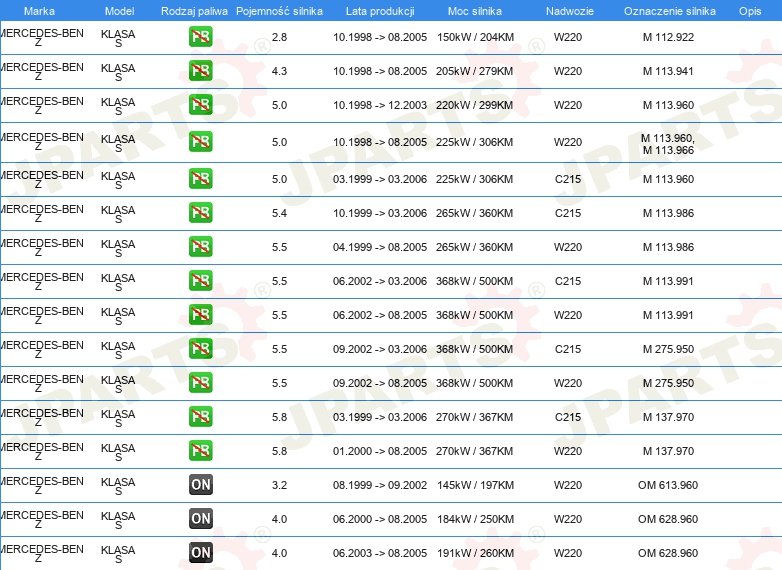
Task: Click production years 10.1999 -> 03.2006
Action: click(380, 212)
